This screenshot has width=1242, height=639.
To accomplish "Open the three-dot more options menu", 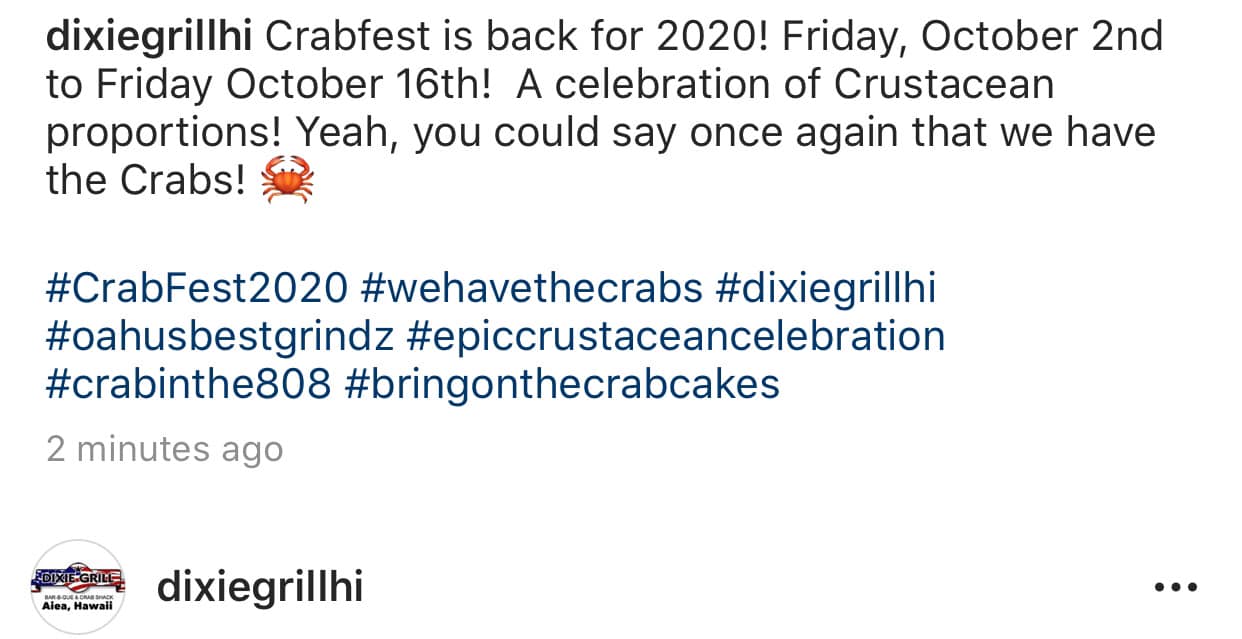I will tap(1174, 588).
